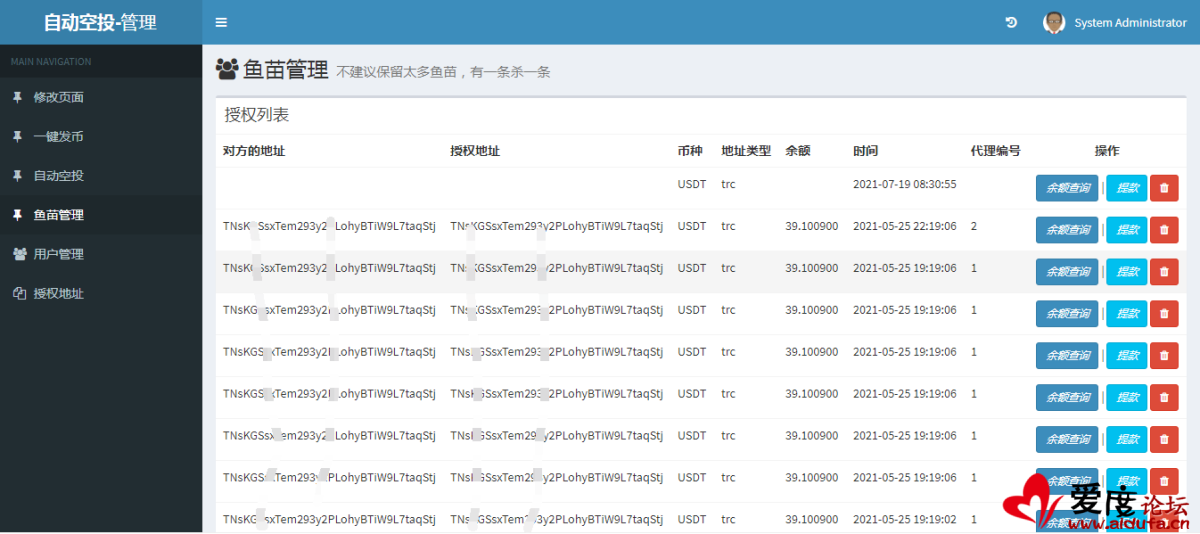Delete the 2021-07-19 08:30:55 row with the trash icon
This screenshot has height=534, width=1200.
[1164, 188]
